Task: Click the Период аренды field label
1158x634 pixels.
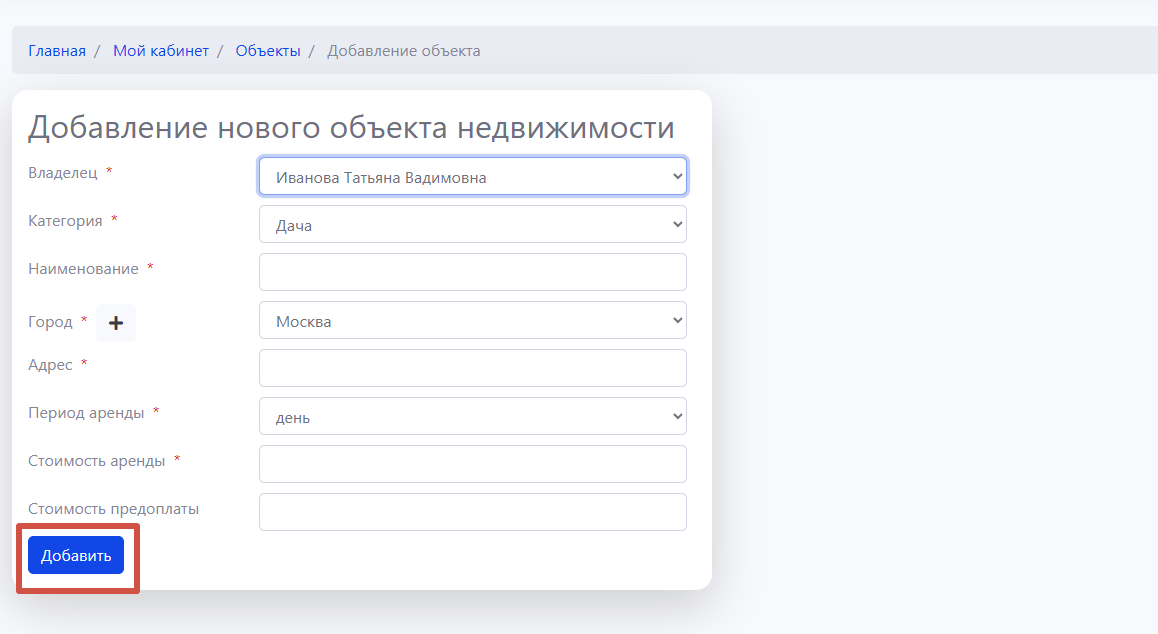Action: 86,413
